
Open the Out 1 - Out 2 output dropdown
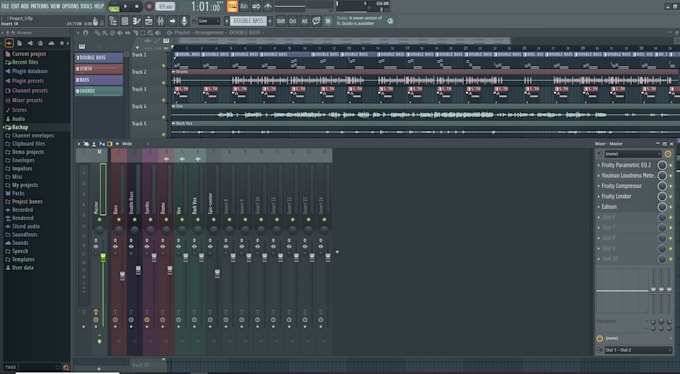tap(638, 350)
